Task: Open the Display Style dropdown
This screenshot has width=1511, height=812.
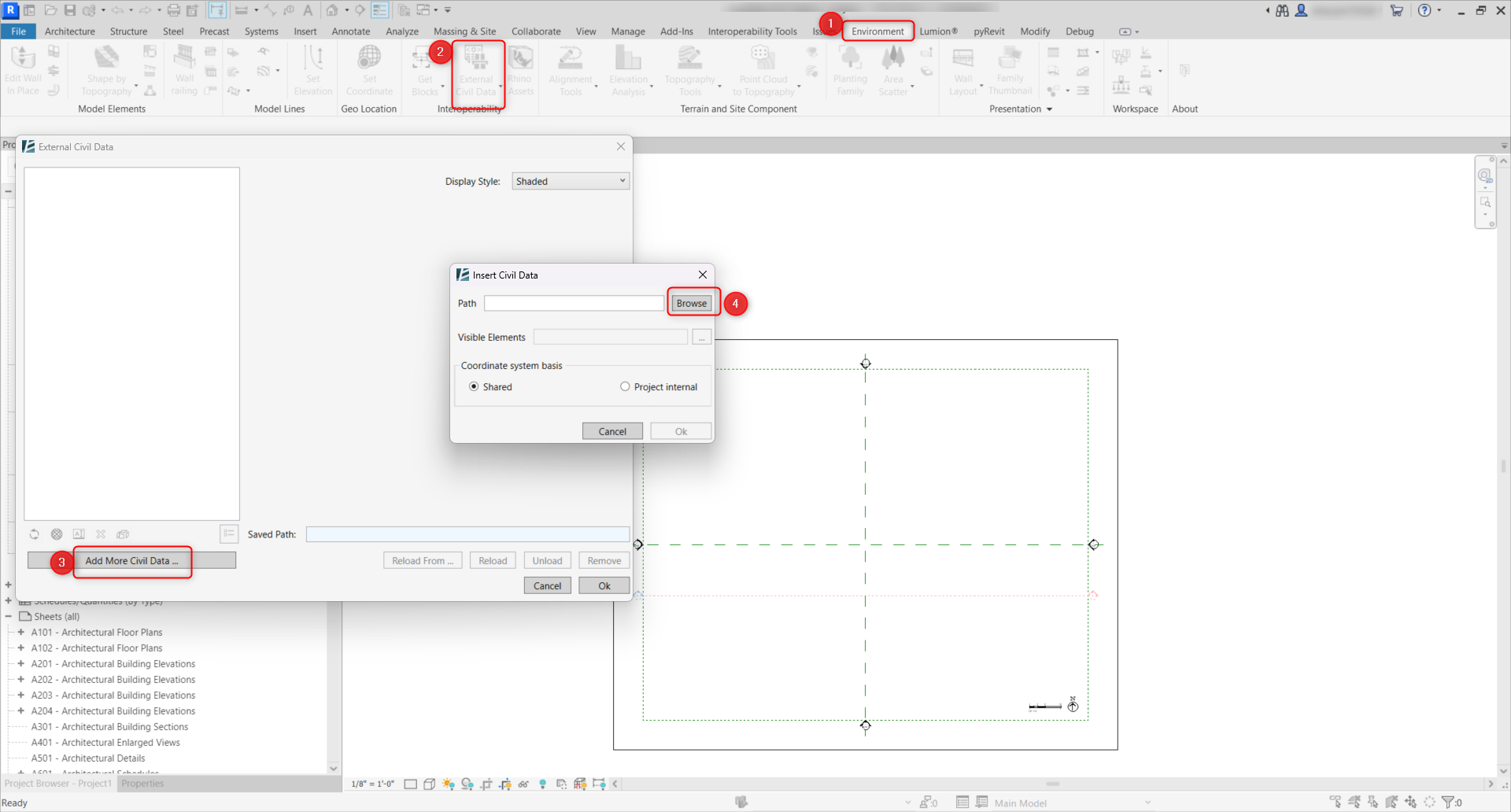Action: coord(570,181)
